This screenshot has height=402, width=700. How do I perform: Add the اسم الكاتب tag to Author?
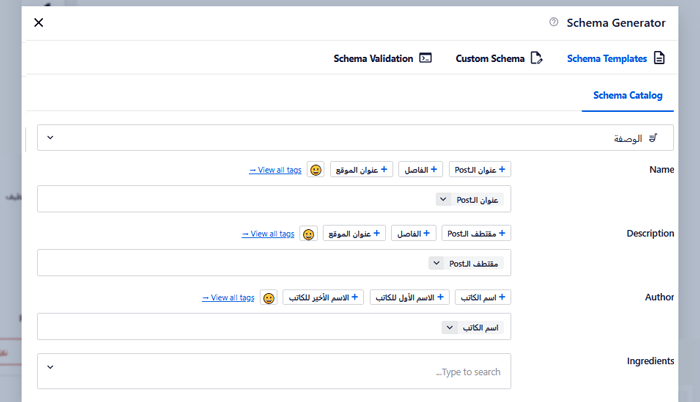(483, 297)
